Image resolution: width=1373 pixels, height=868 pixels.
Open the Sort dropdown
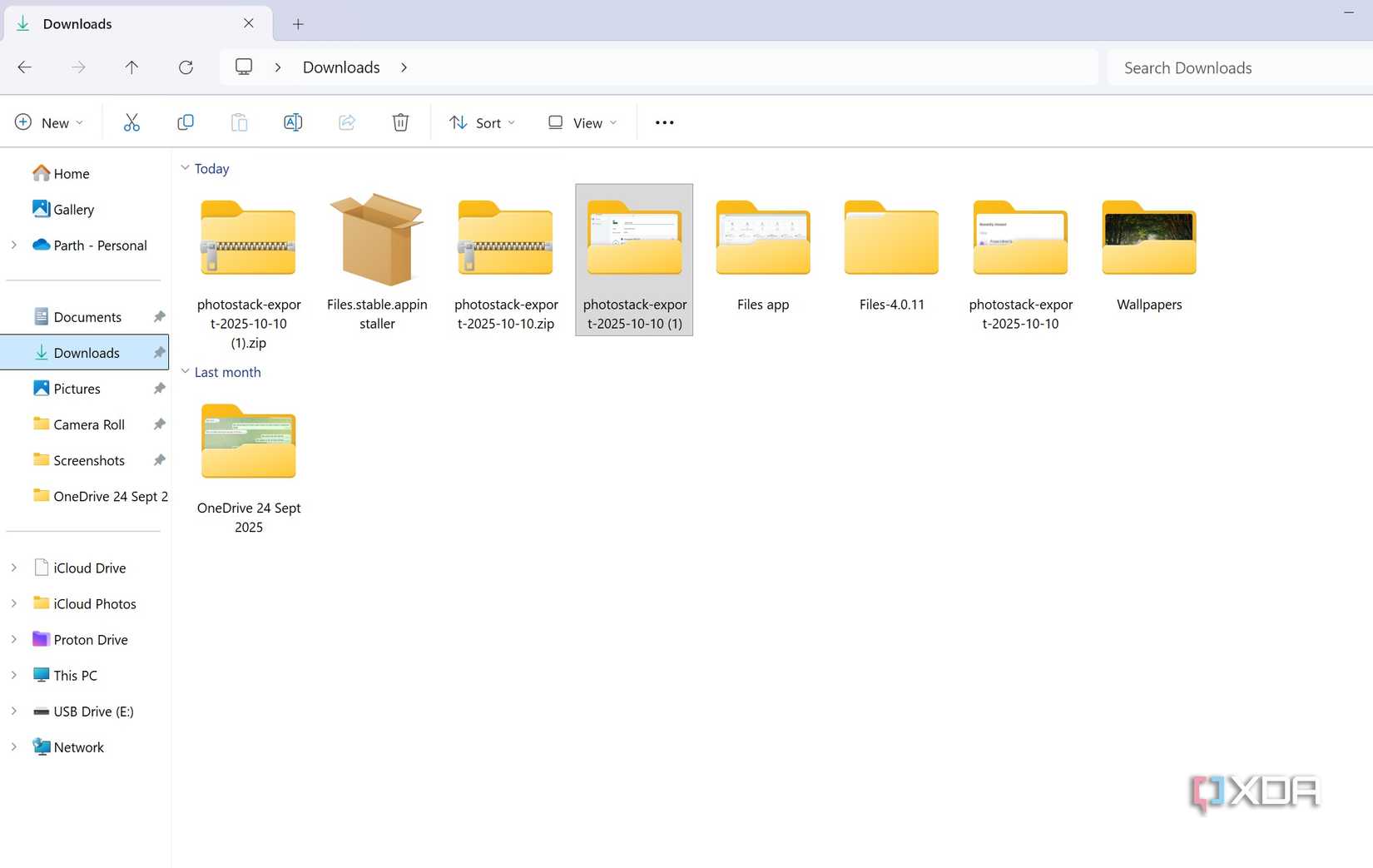point(481,122)
